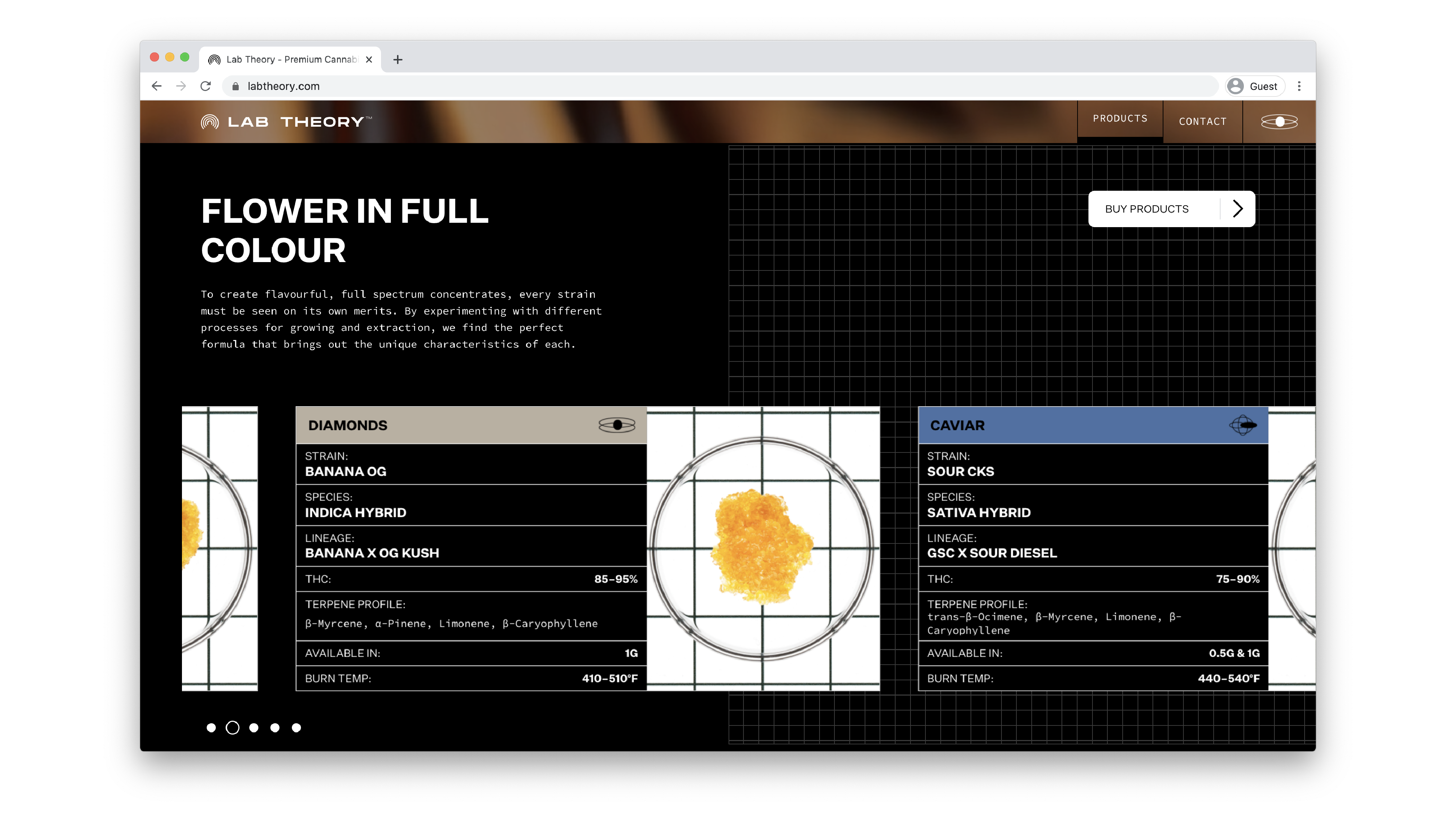
Task: Click the Diamonds concentrate dish image
Action: coord(763,548)
